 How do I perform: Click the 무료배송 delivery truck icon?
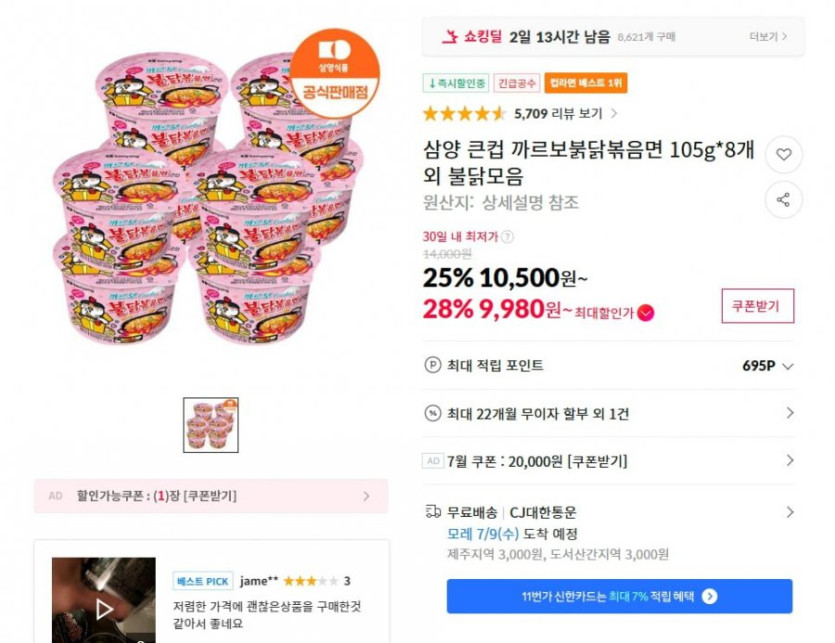[x=432, y=512]
